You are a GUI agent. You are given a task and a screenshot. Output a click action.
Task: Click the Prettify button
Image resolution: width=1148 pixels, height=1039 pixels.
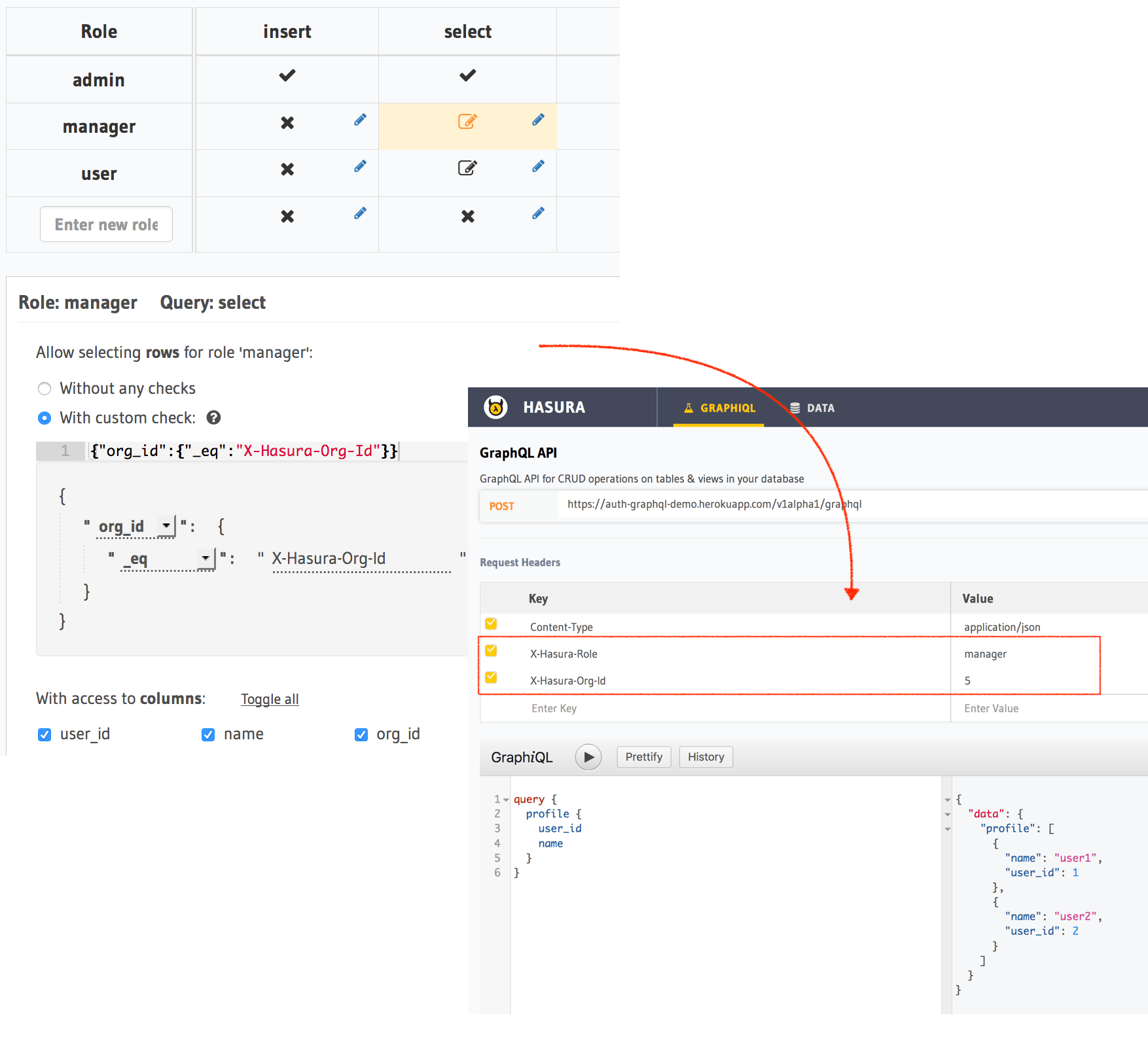click(x=643, y=757)
